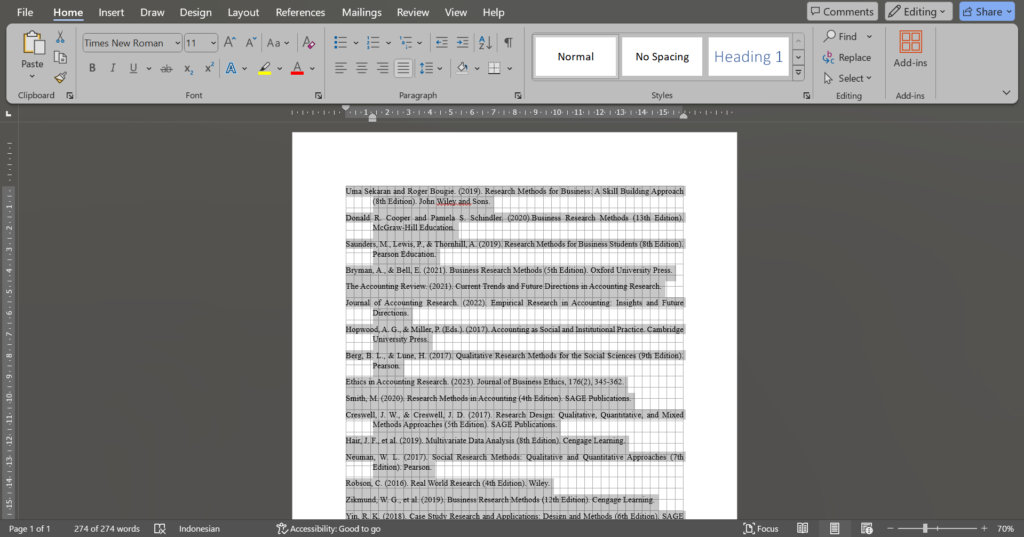Apply superscript formatting
The height and width of the screenshot is (537, 1024).
pyautogui.click(x=209, y=69)
